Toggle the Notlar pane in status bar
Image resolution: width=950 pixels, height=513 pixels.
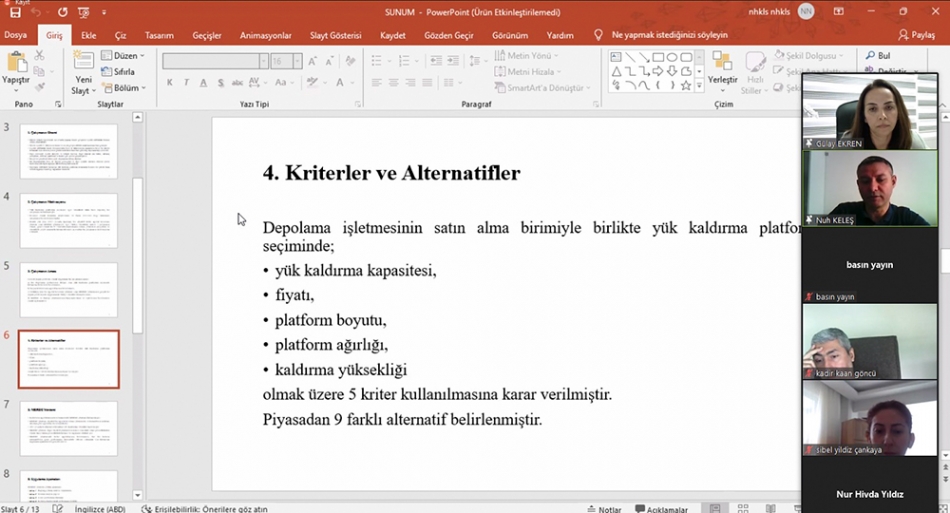click(x=604, y=508)
